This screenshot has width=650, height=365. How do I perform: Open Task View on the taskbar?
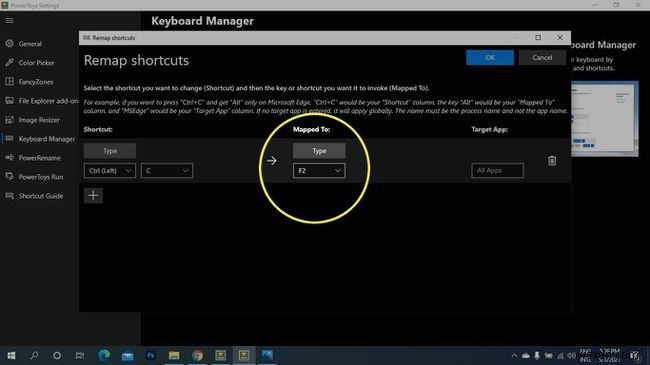click(80, 355)
